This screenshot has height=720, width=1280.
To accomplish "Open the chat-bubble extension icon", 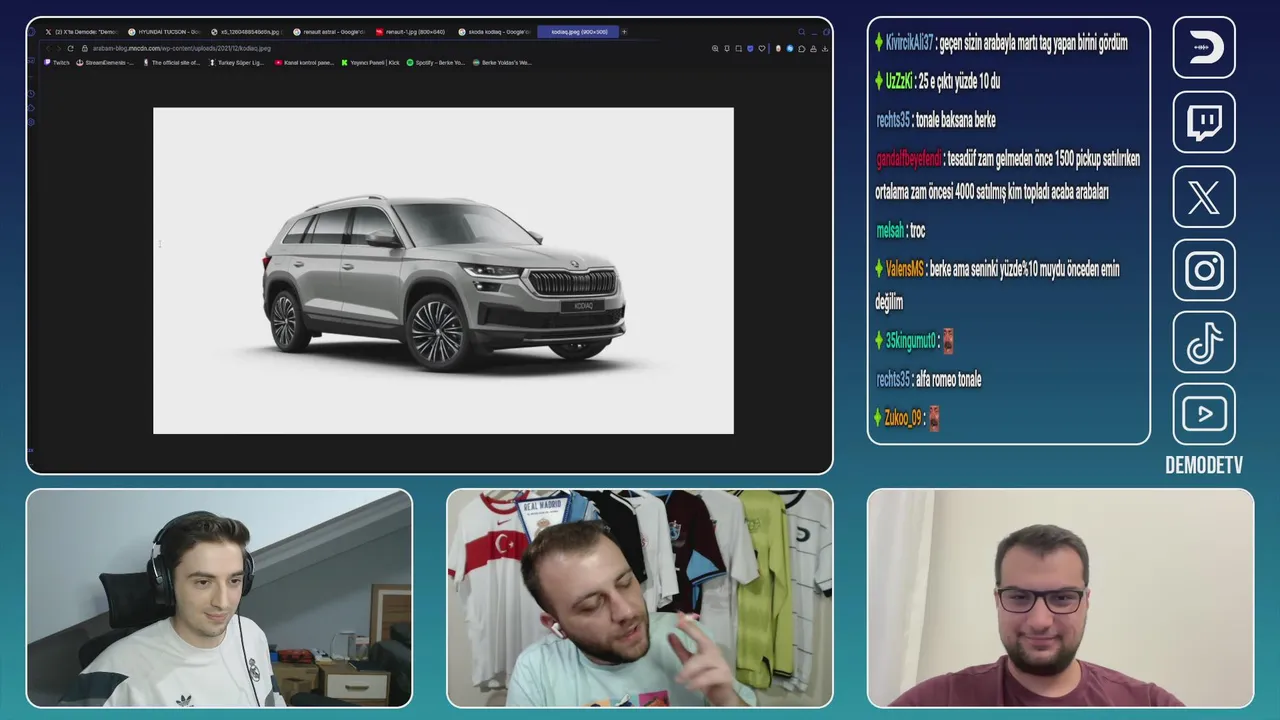I will click(x=802, y=48).
